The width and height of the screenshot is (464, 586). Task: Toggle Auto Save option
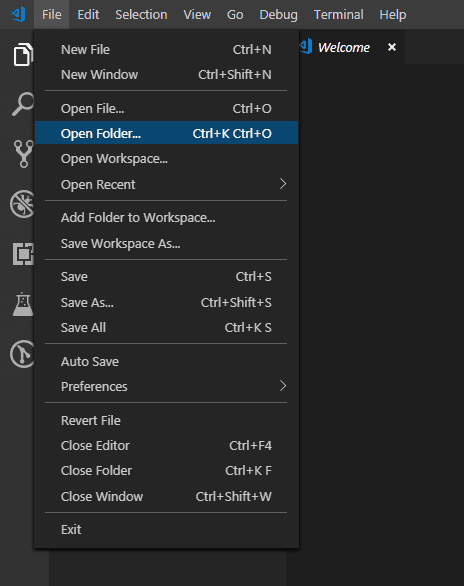coord(166,361)
